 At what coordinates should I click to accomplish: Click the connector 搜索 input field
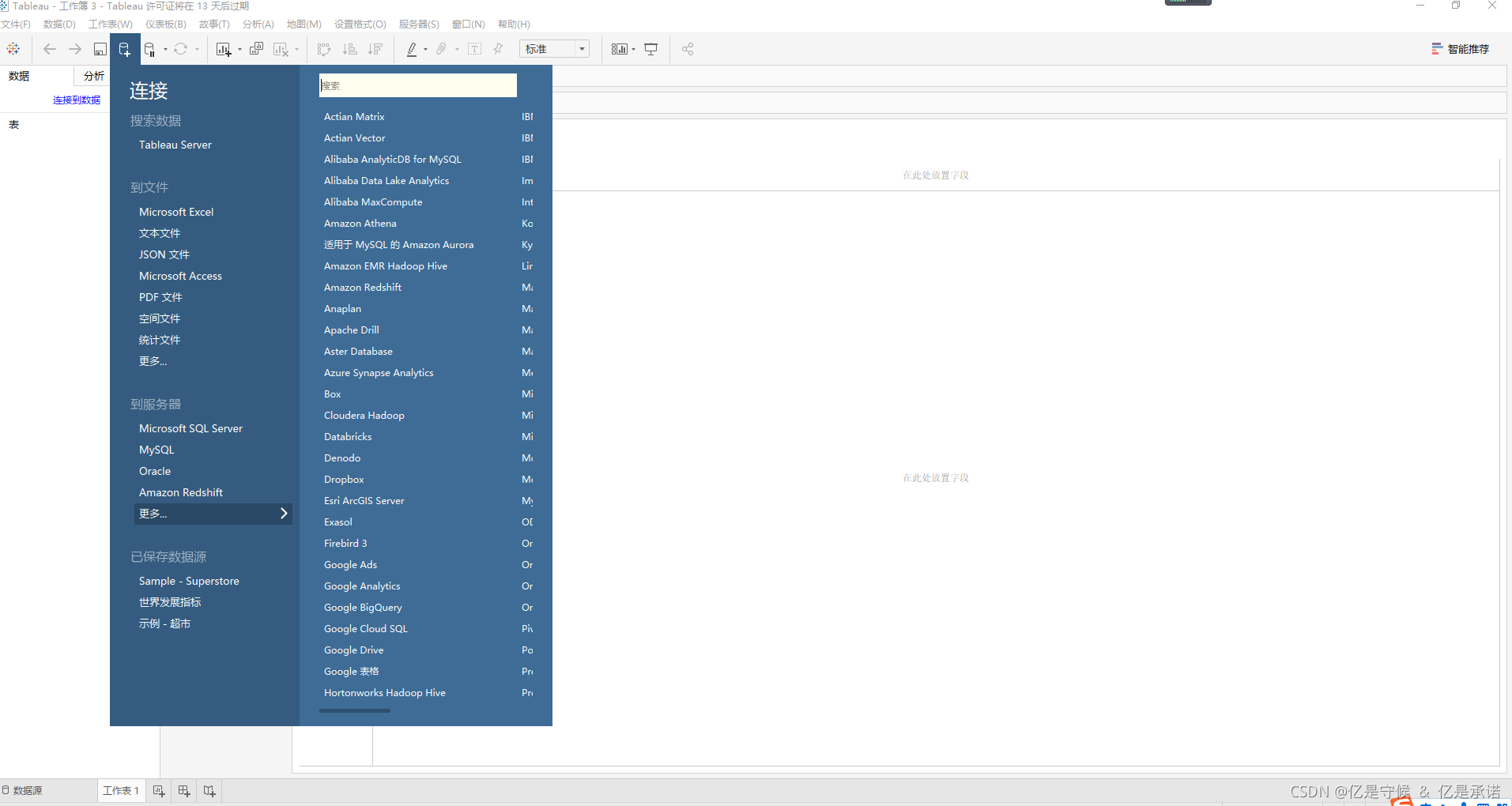pyautogui.click(x=418, y=85)
